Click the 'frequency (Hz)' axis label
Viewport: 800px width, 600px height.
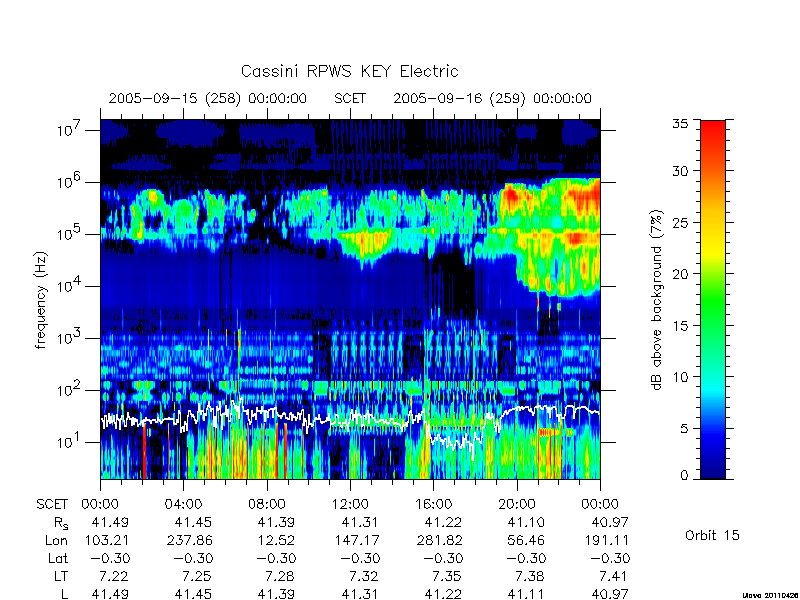pos(41,300)
